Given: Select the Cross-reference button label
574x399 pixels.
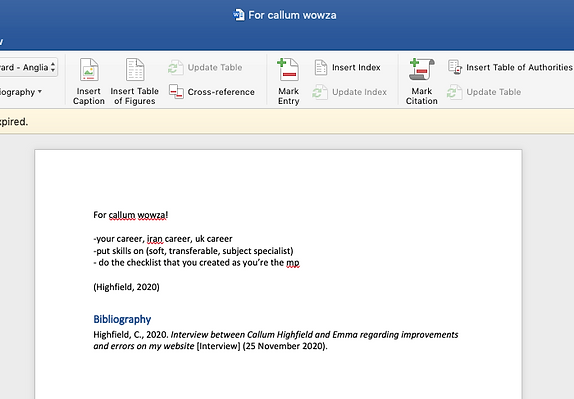Looking at the screenshot, I should [x=221, y=92].
